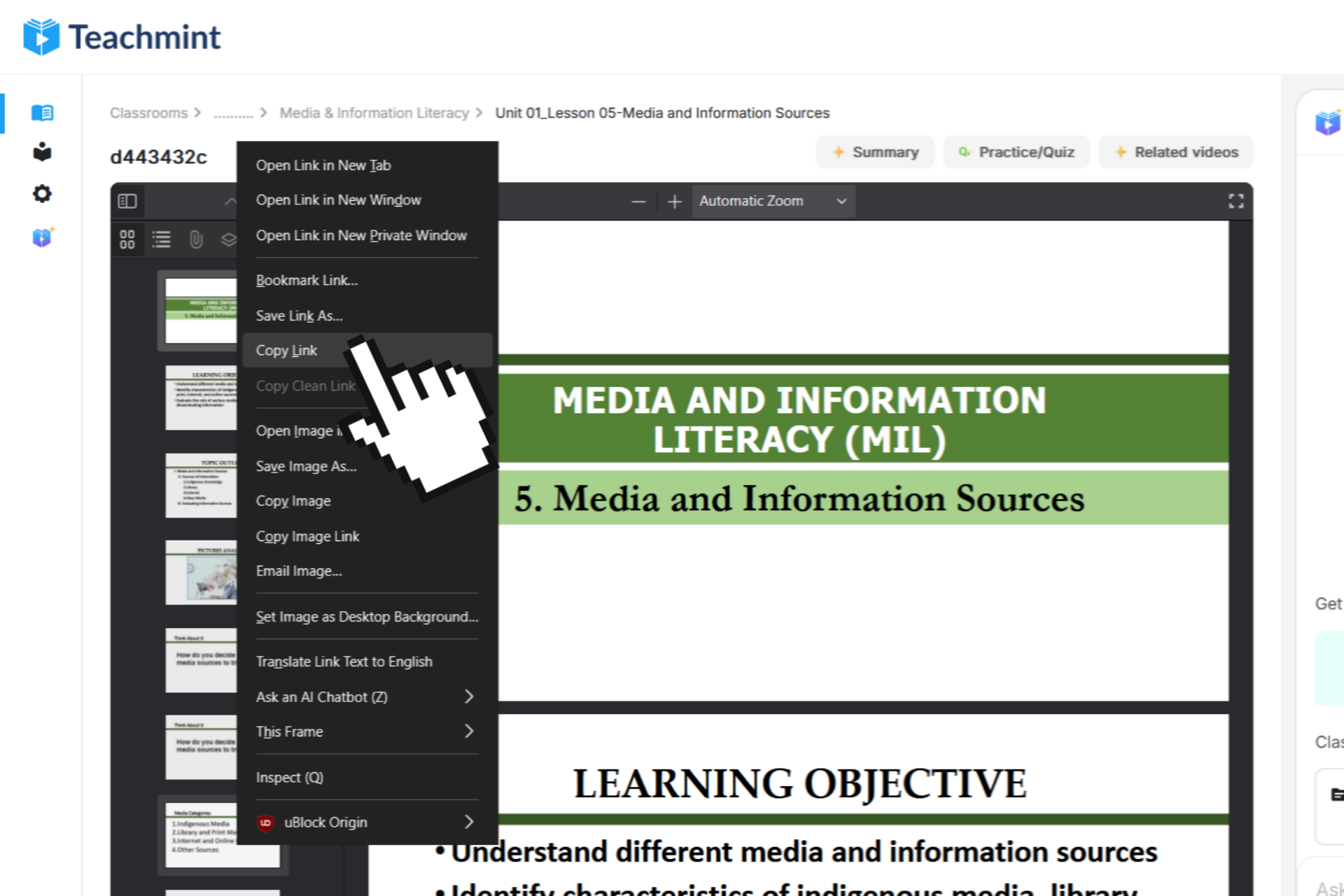
Task: Click the Summary button
Action: pos(875,152)
